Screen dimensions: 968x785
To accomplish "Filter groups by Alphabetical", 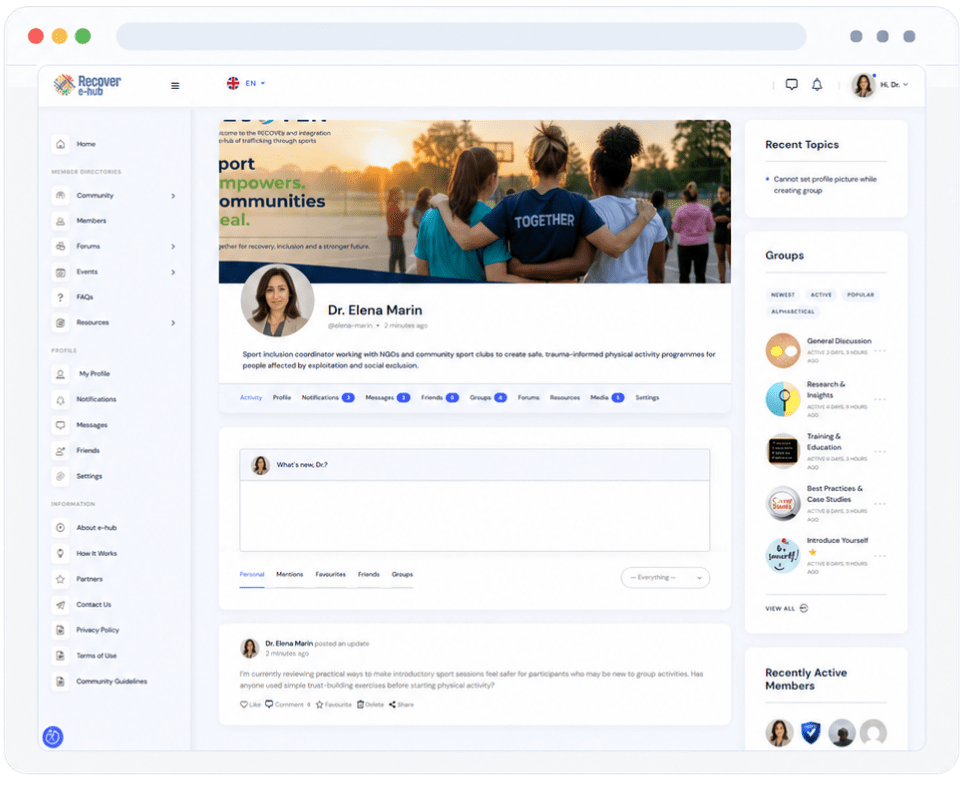I will (x=793, y=312).
